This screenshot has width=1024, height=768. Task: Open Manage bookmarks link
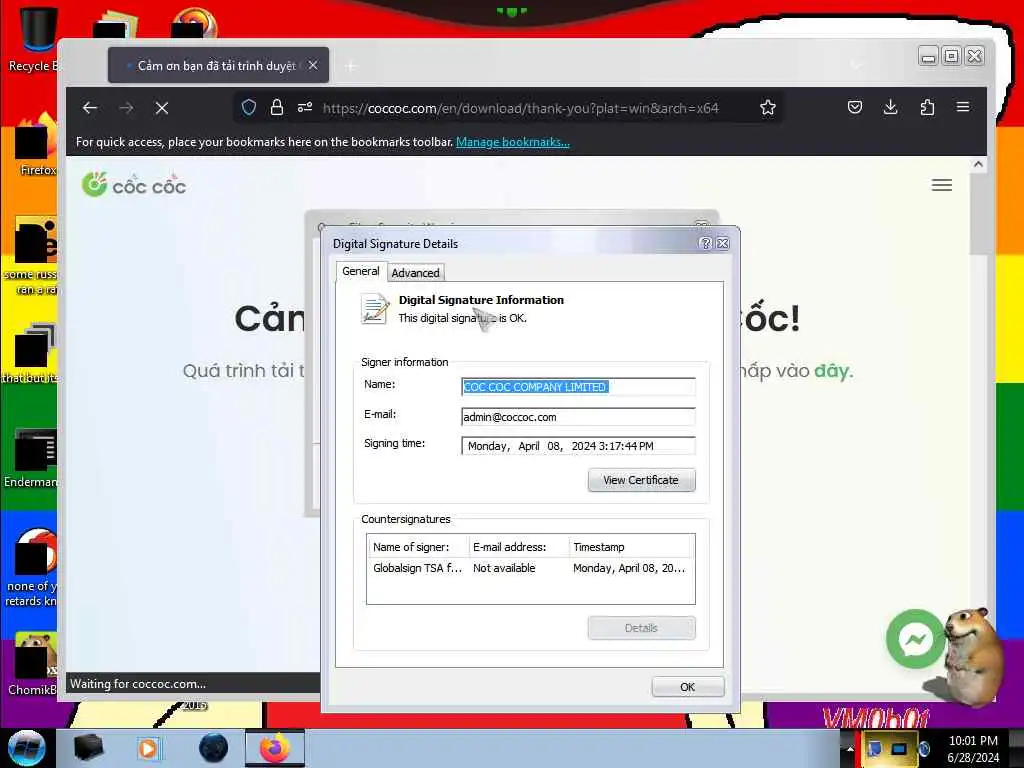pyautogui.click(x=513, y=142)
